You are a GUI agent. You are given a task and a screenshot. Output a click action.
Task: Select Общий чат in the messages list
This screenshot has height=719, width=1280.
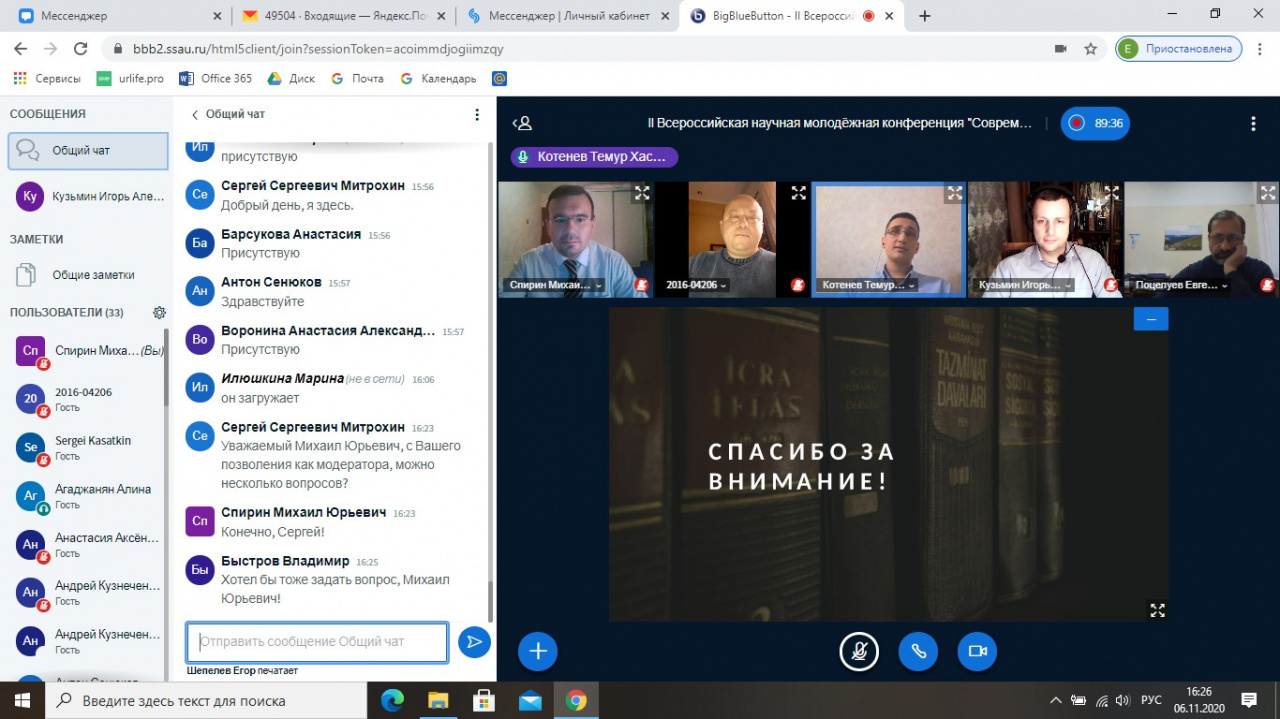point(88,151)
